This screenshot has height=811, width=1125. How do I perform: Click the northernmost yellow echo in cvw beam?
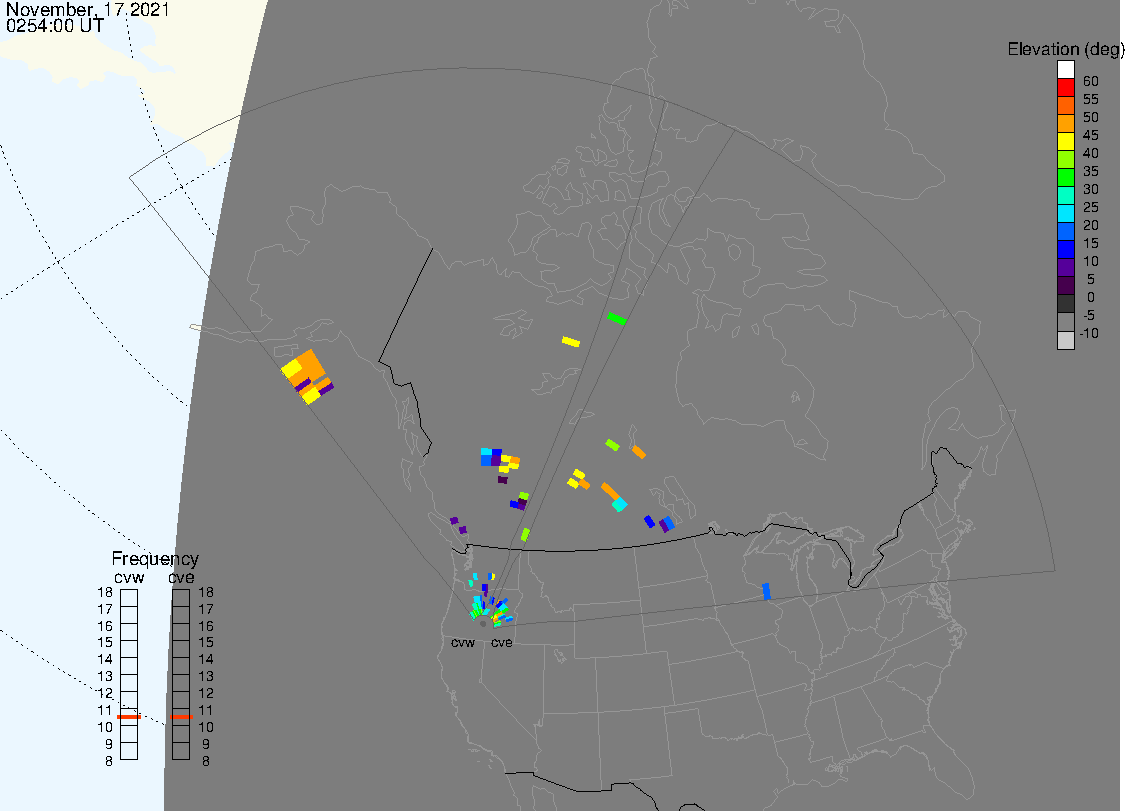tap(571, 342)
